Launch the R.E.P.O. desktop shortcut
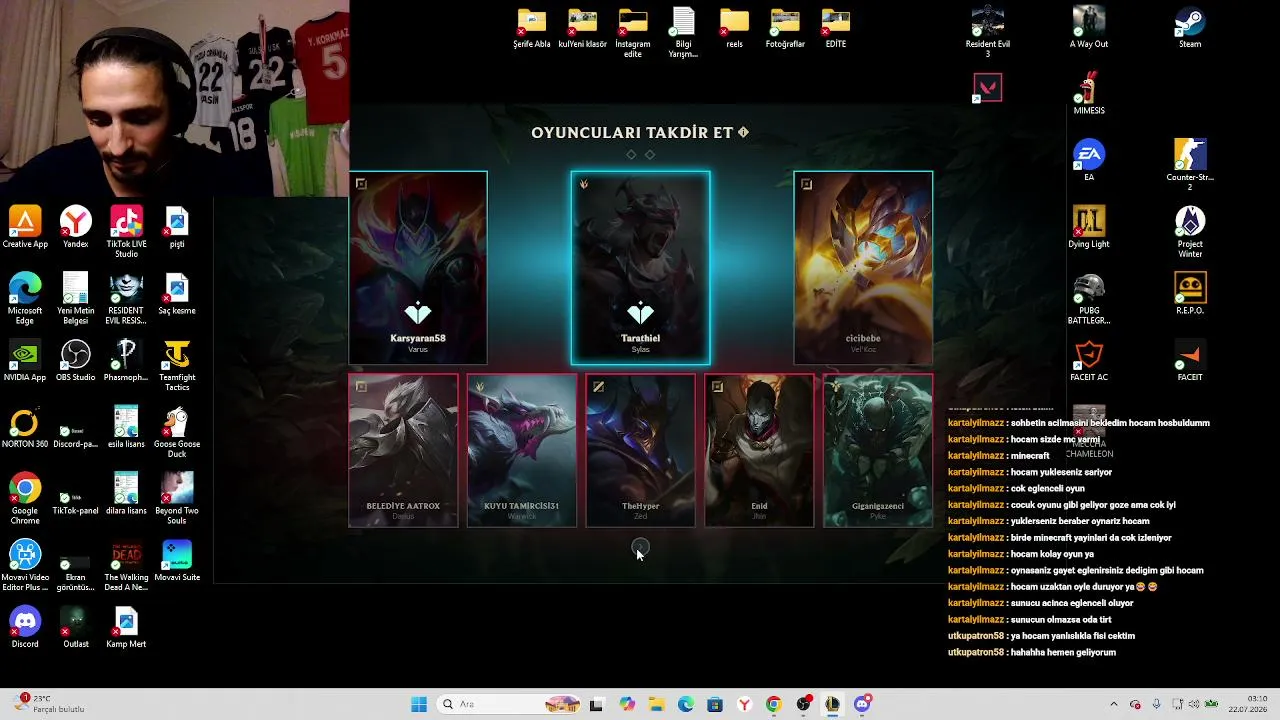The height and width of the screenshot is (720, 1280). click(1190, 294)
